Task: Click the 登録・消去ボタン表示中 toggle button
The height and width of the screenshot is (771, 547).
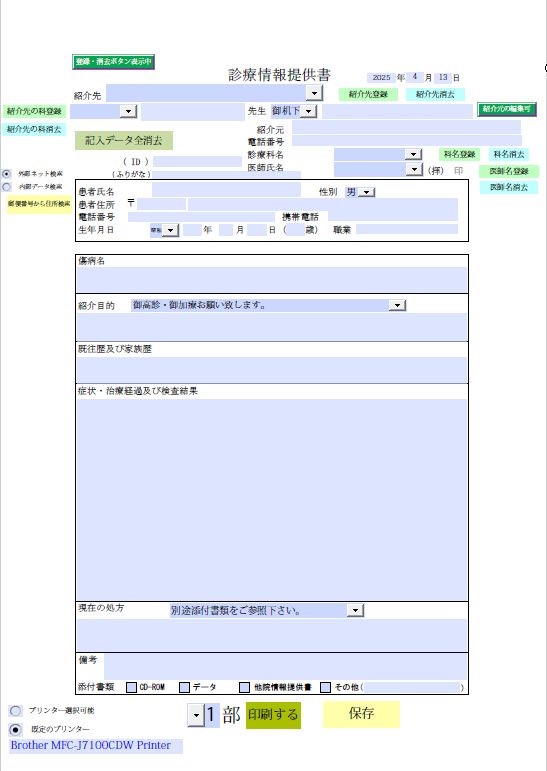Action: (114, 61)
